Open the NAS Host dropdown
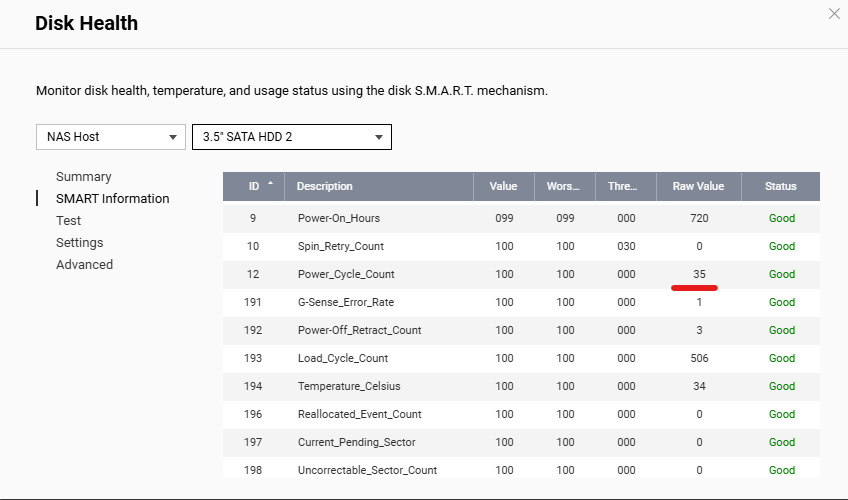This screenshot has height=500, width=848. (111, 137)
